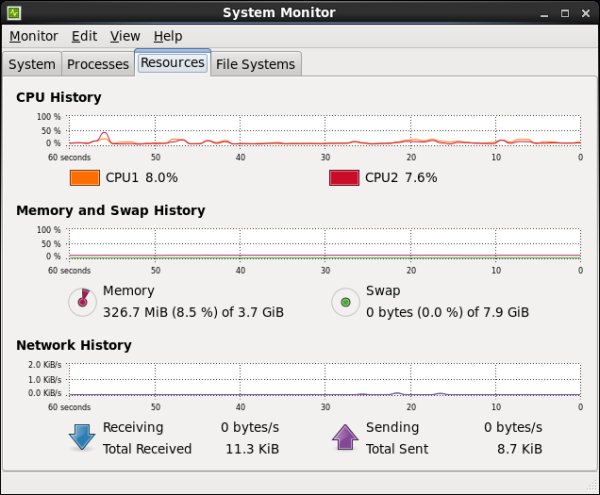
Task: Pick the red CPU2 color swatch
Action: [344, 178]
